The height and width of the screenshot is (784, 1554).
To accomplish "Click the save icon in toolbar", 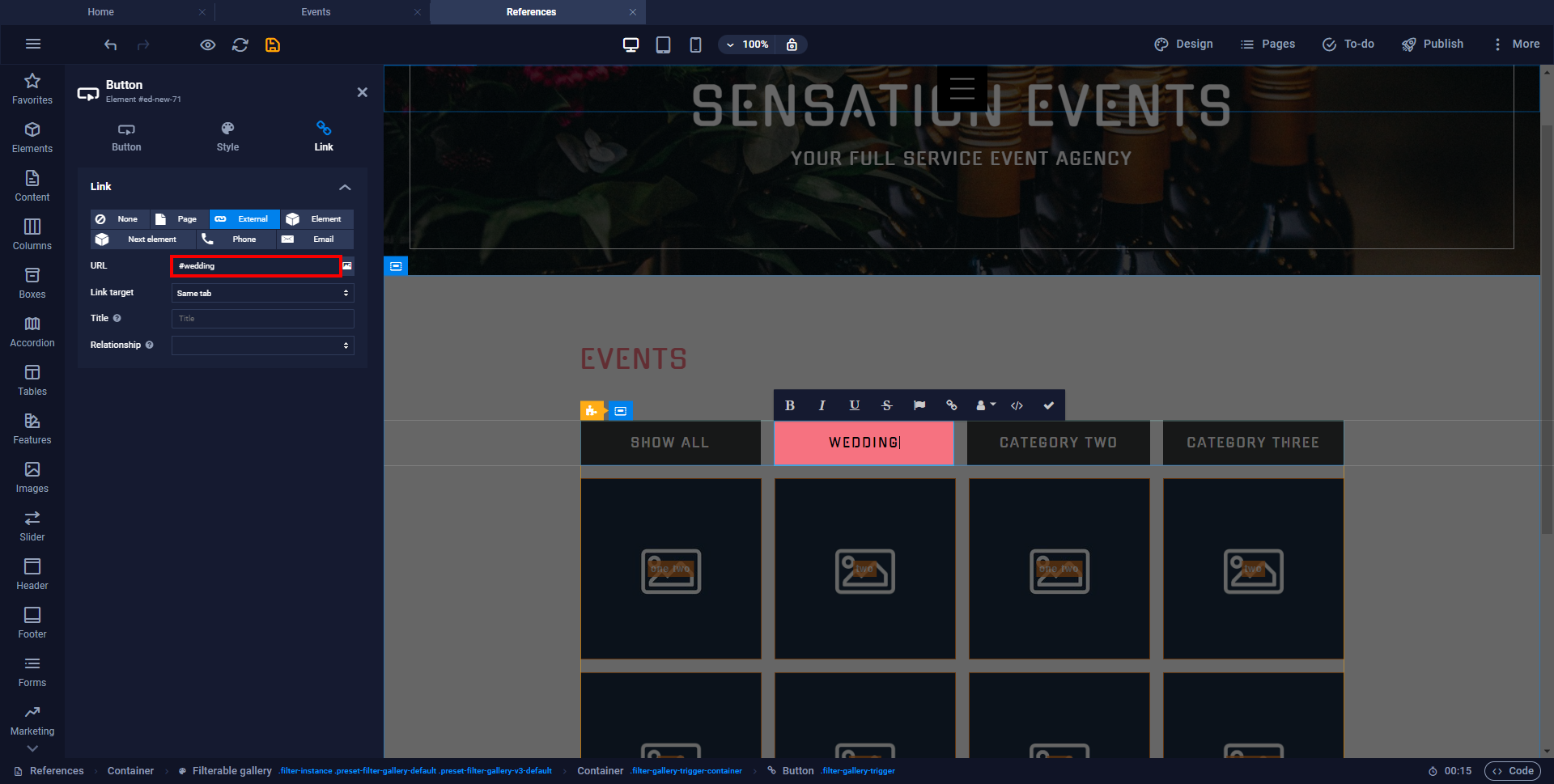I will [x=273, y=44].
